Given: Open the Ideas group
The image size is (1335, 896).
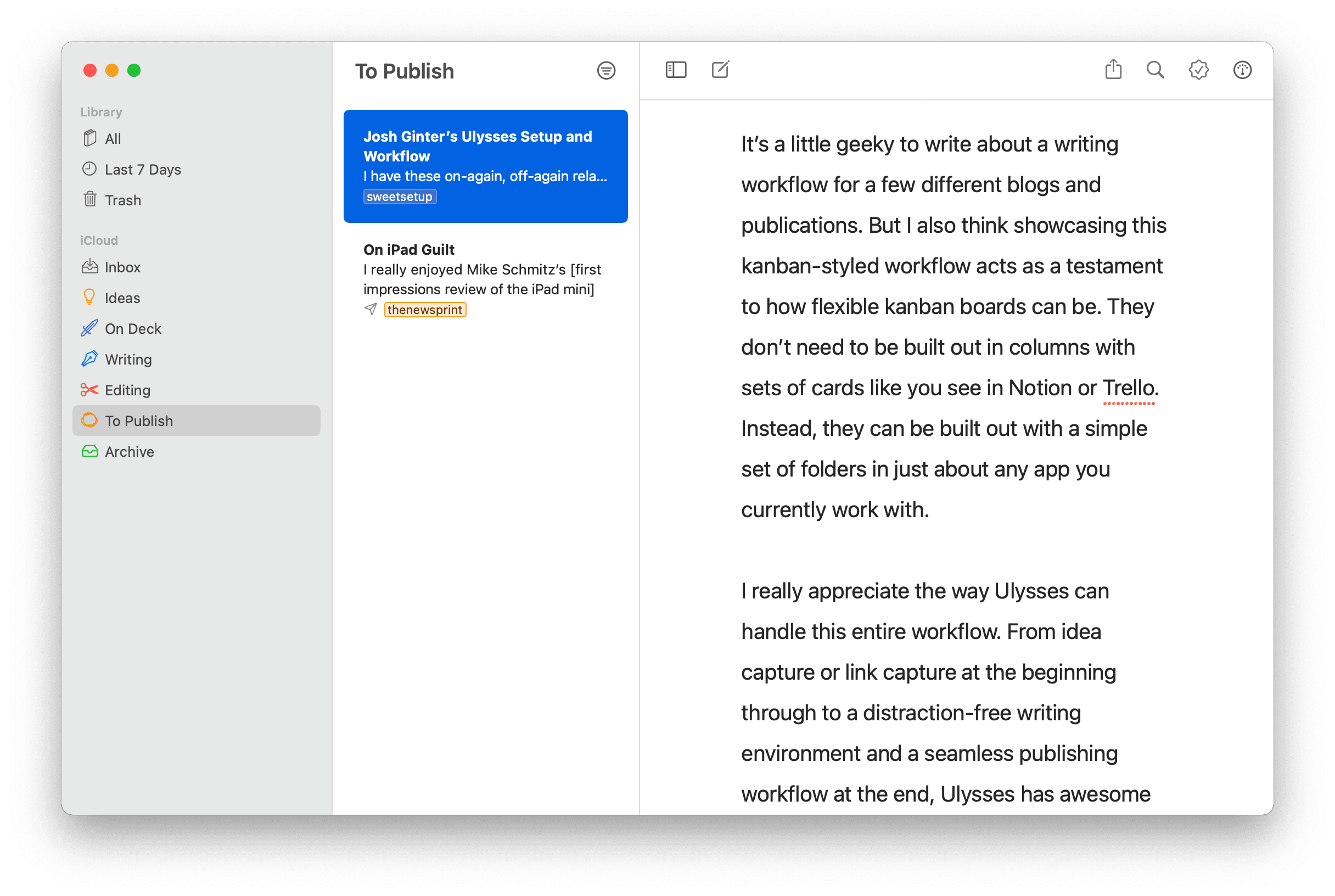Looking at the screenshot, I should [x=196, y=298].
